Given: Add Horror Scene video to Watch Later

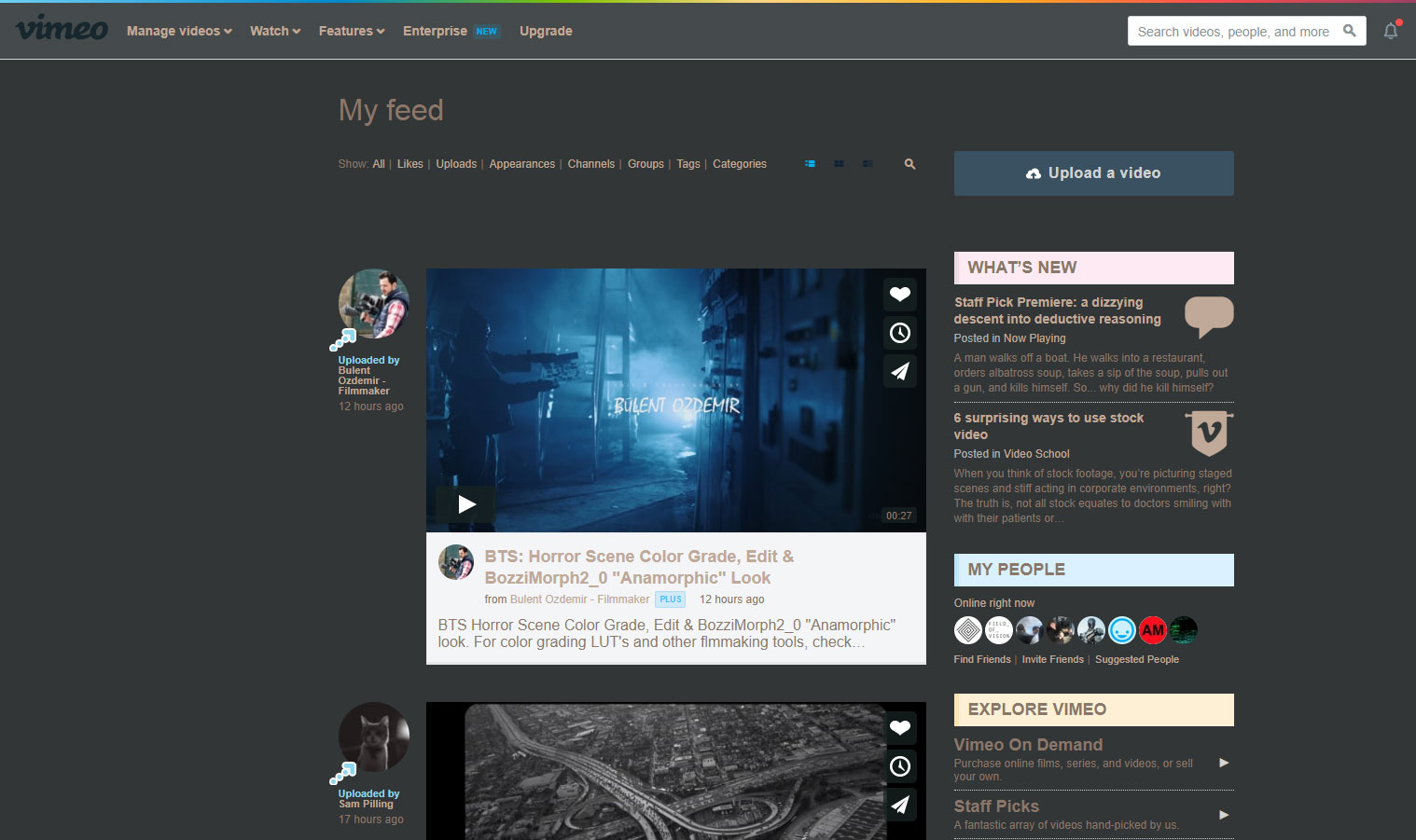Looking at the screenshot, I should (x=899, y=333).
